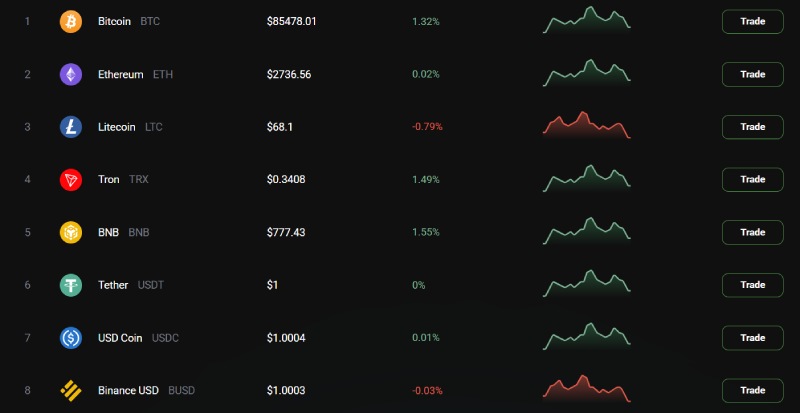Click the BUSD ticker symbol
The width and height of the screenshot is (800, 413).
click(182, 391)
